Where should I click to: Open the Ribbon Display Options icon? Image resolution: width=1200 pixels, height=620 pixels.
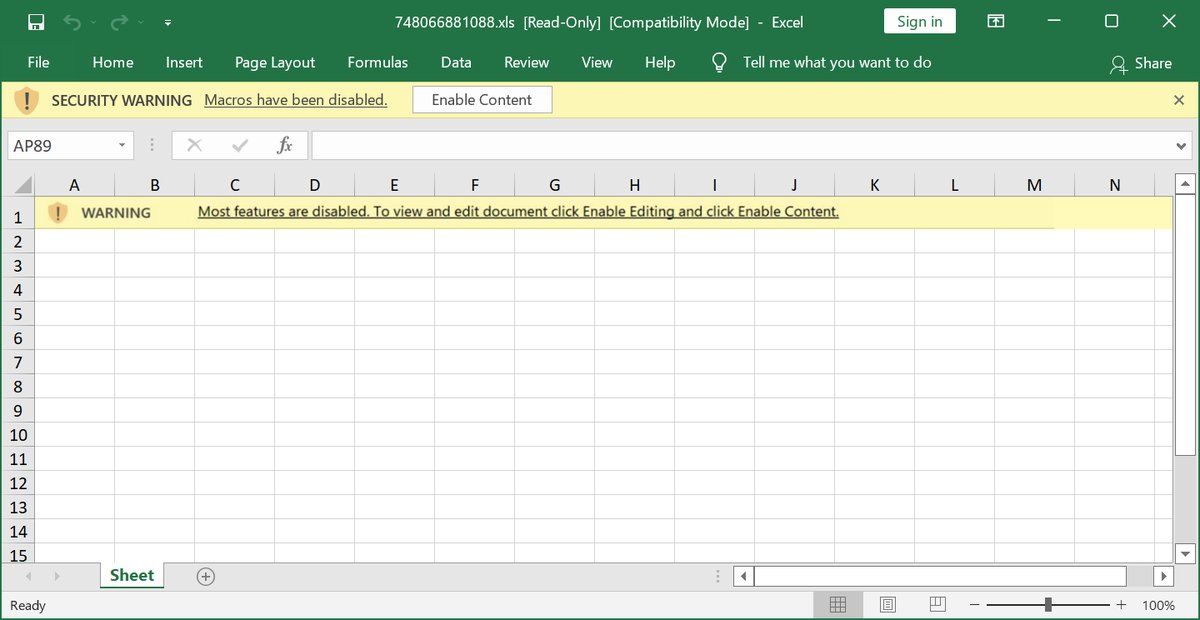coord(996,21)
